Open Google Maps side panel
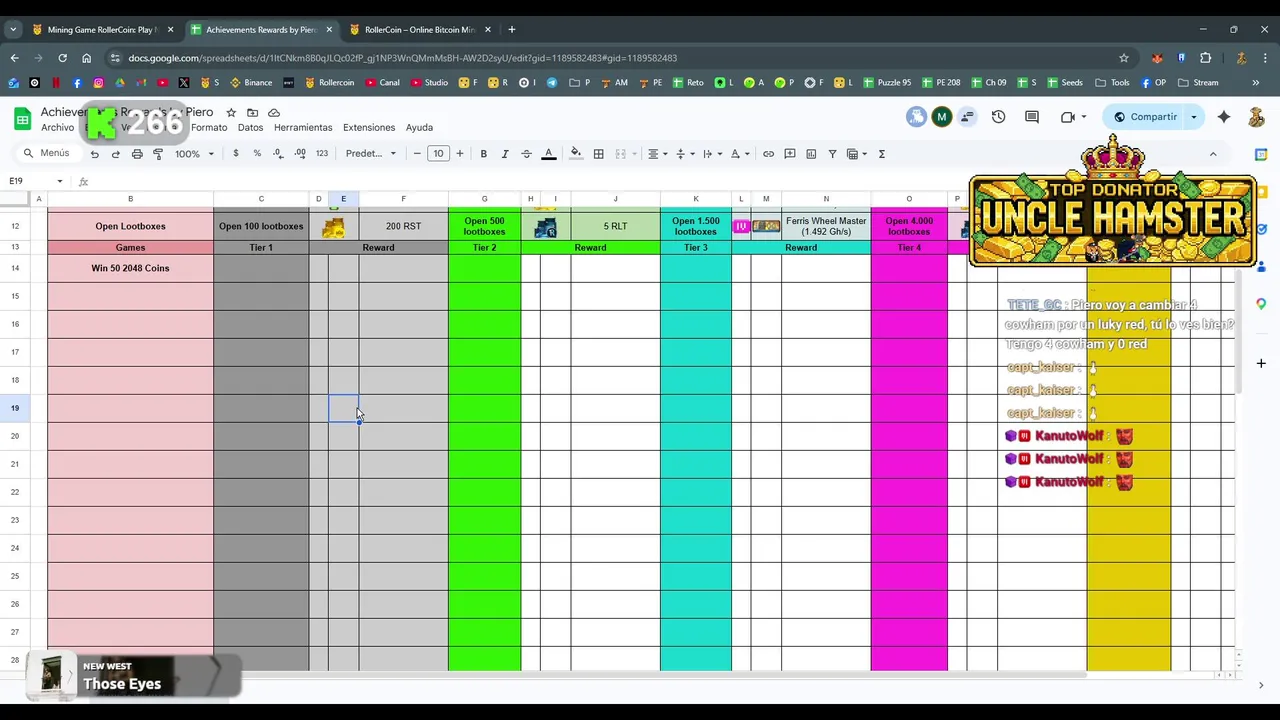This screenshot has width=1280, height=720. coord(1261,304)
